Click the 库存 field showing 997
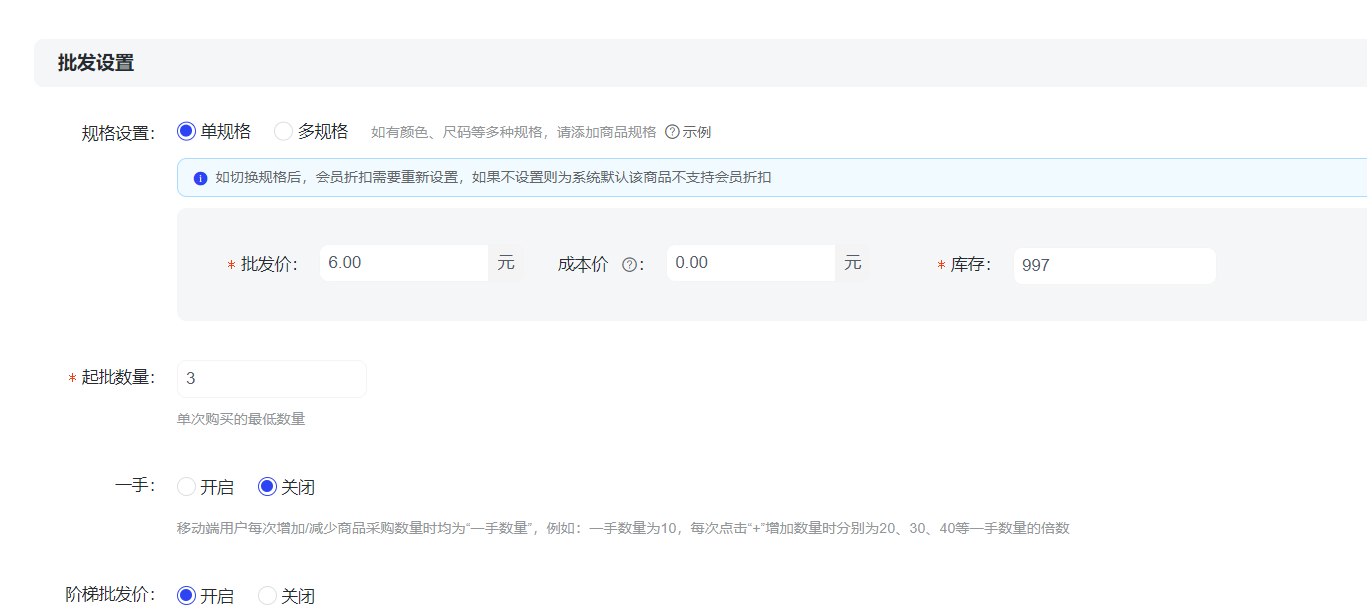This screenshot has height=609, width=1367. point(1114,266)
